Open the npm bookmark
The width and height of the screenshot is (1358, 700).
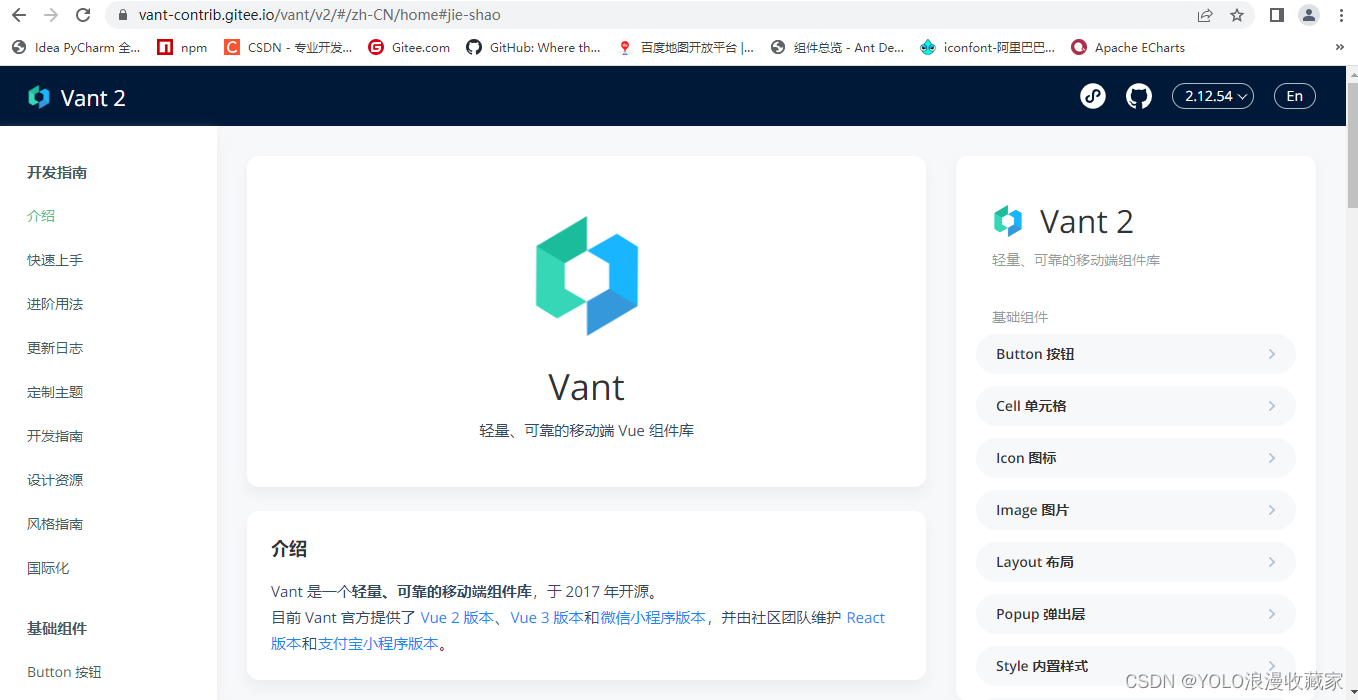(182, 47)
